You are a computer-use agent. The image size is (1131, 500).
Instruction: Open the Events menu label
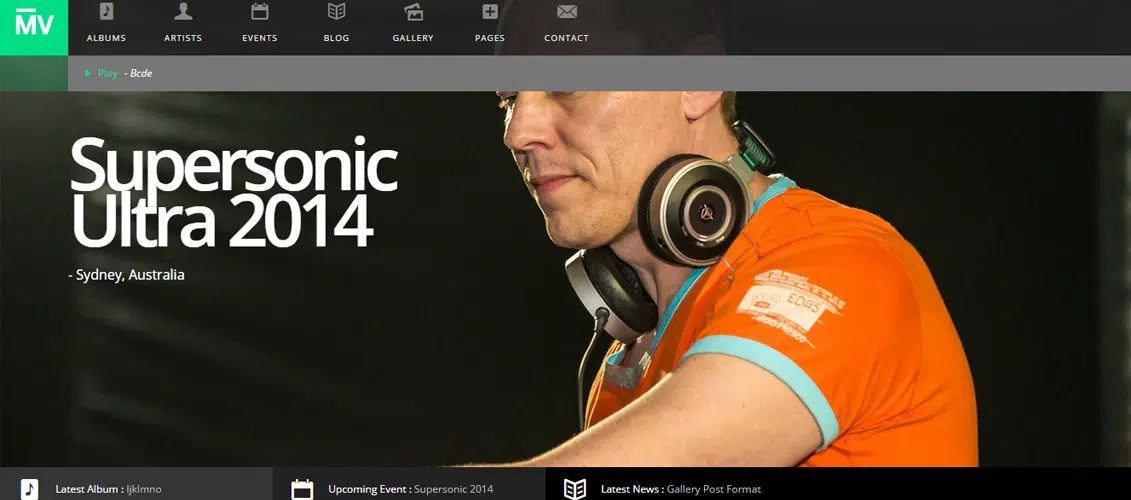tap(260, 38)
